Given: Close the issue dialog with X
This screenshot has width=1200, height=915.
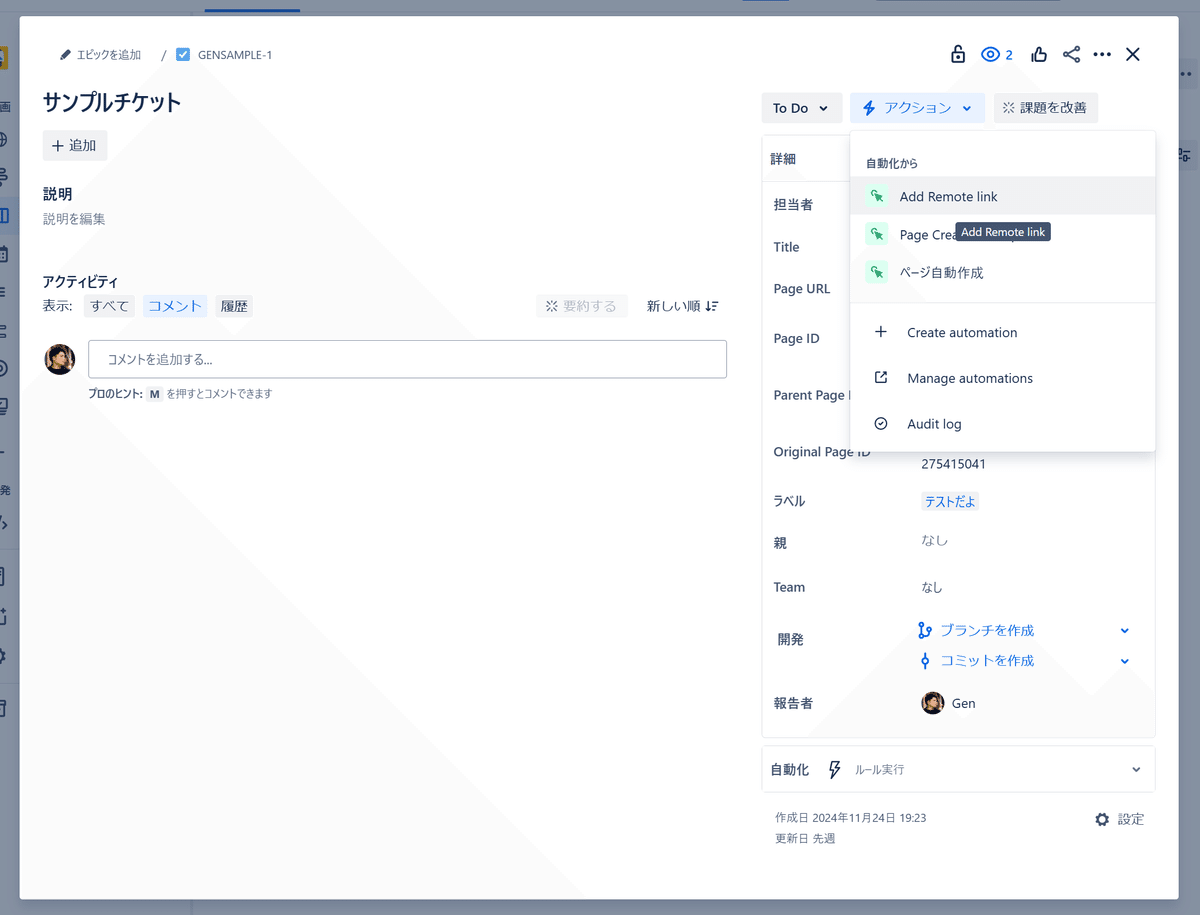Looking at the screenshot, I should pyautogui.click(x=1133, y=54).
